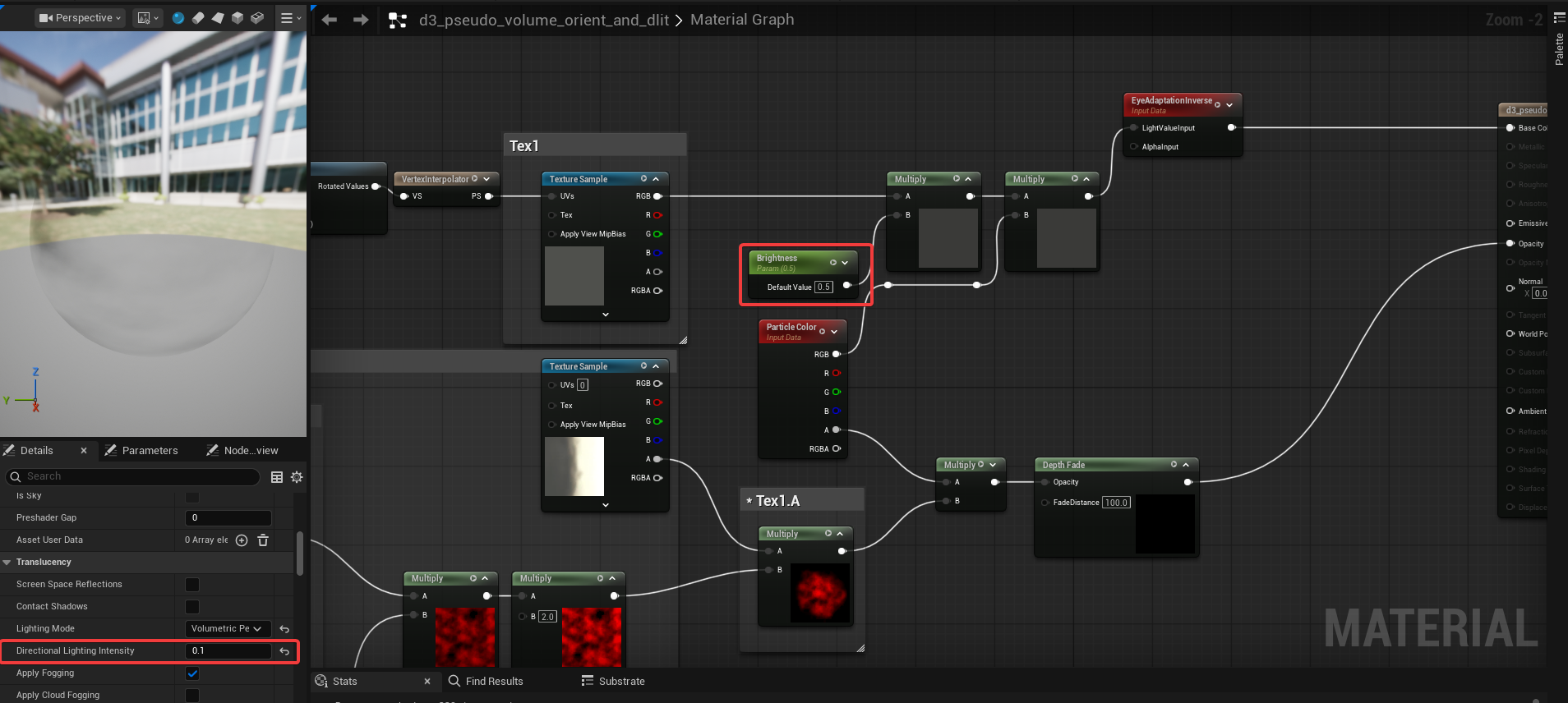Switch preview to cube mesh
This screenshot has width=1568, height=703.
click(238, 18)
